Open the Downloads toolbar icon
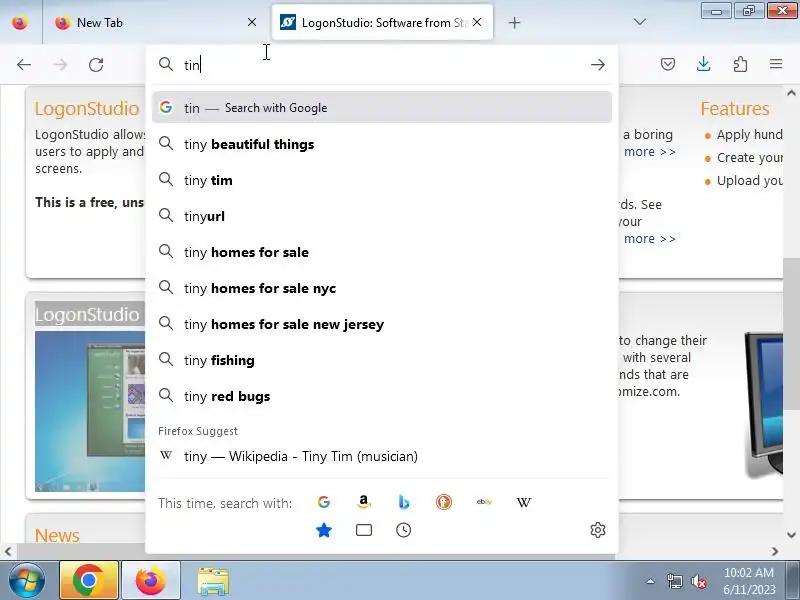This screenshot has width=800, height=600. (x=704, y=64)
